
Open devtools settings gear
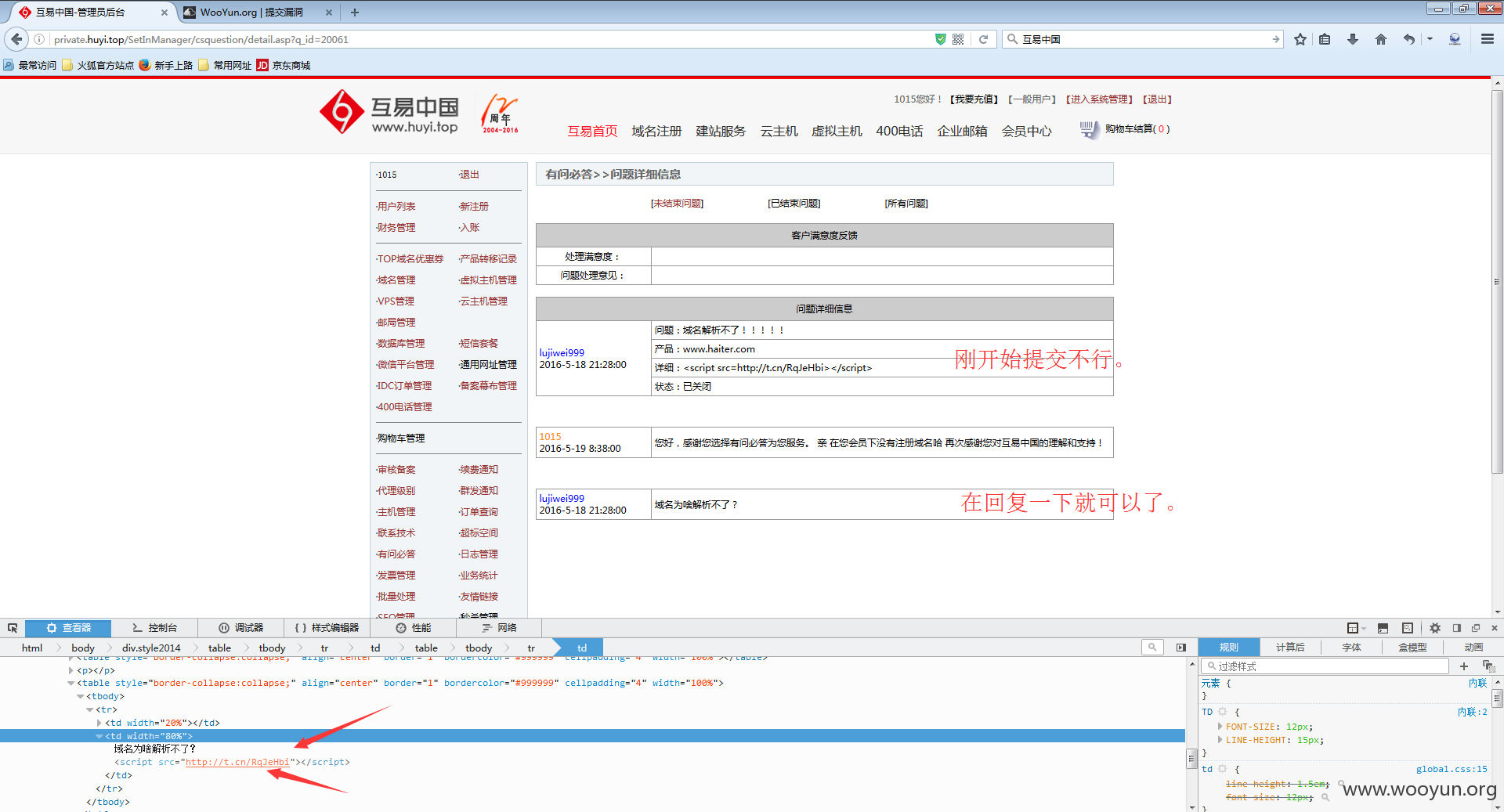click(1435, 628)
